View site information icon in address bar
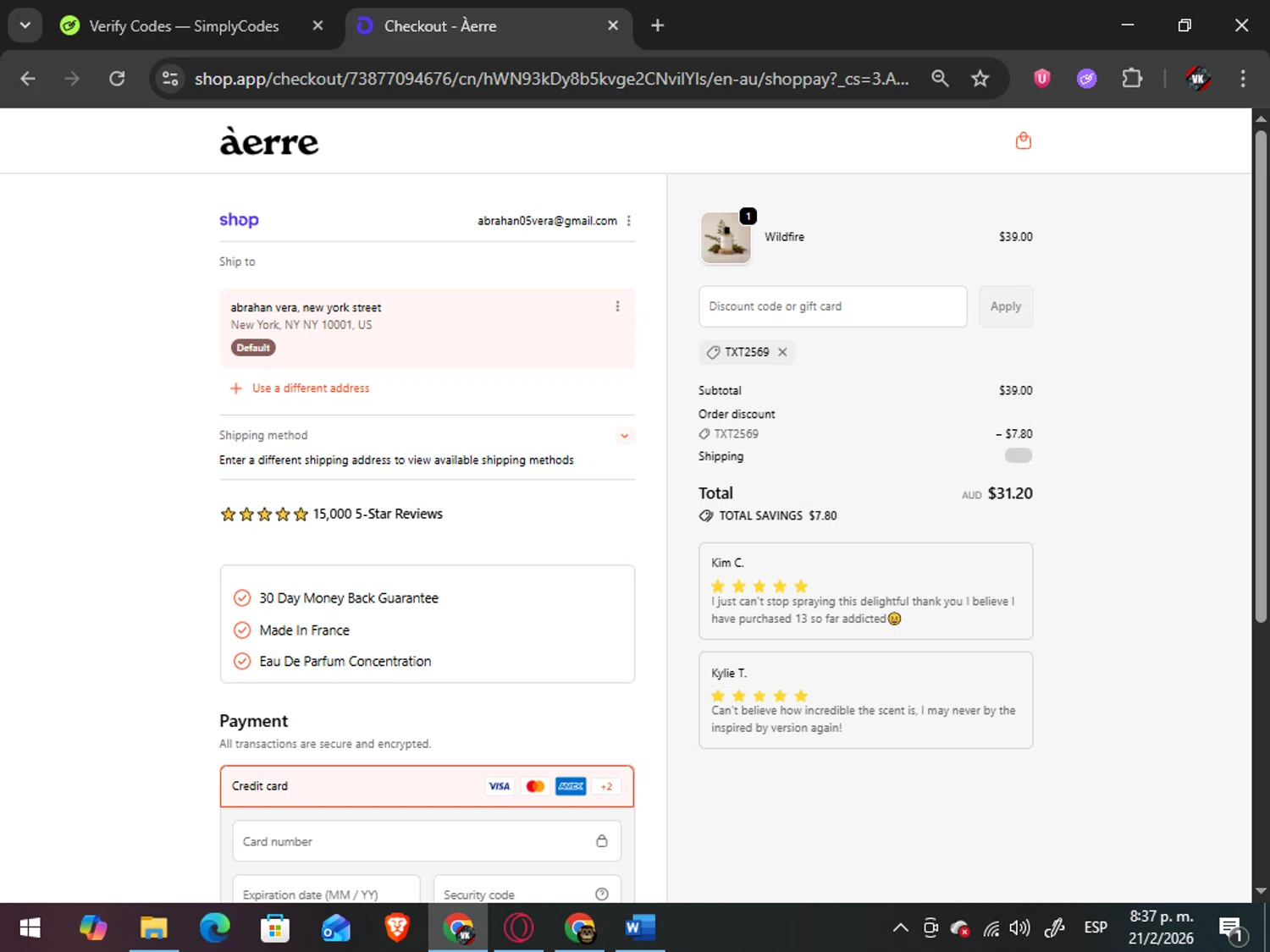 click(x=170, y=79)
